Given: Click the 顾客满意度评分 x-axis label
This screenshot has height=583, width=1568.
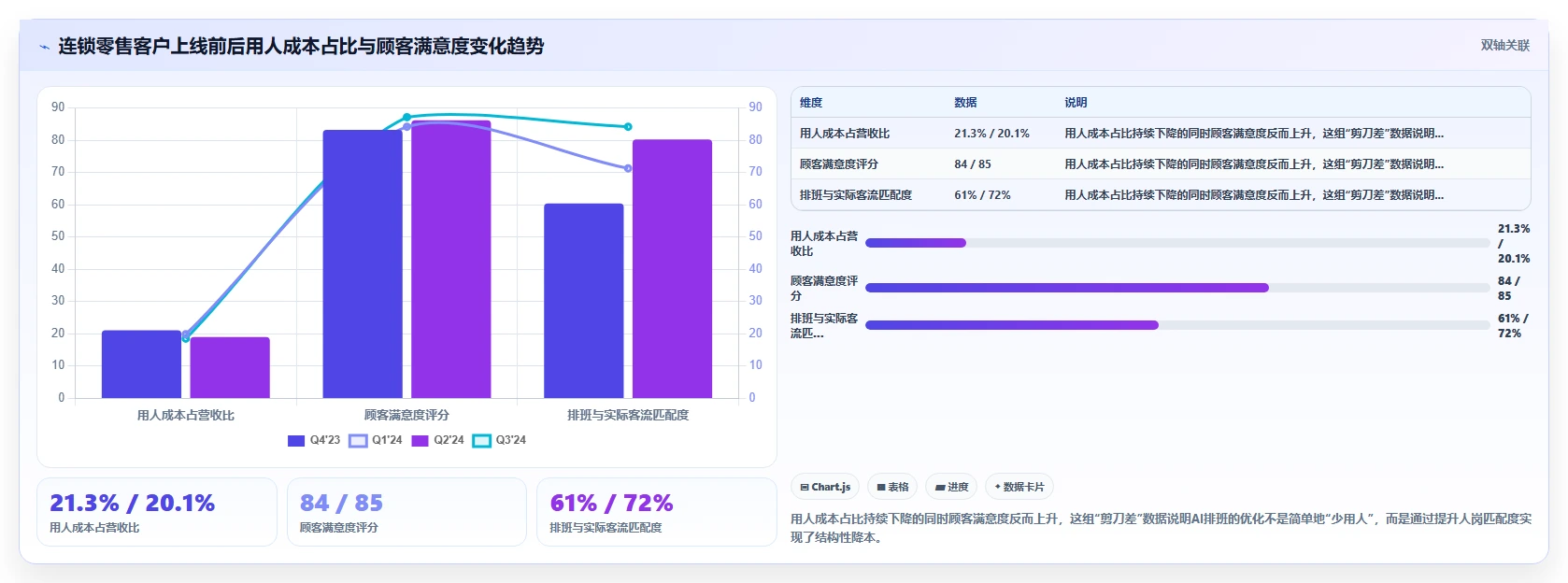Looking at the screenshot, I should coord(406,415).
